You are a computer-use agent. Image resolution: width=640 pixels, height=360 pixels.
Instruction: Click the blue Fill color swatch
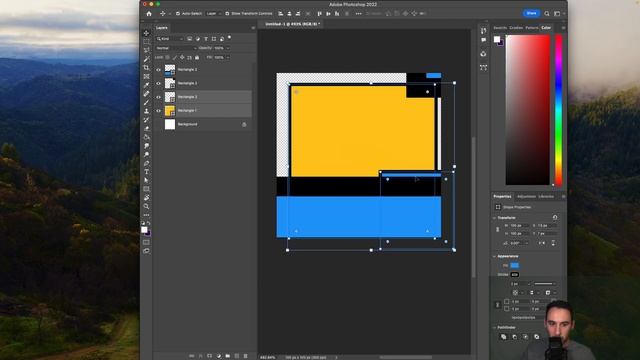514,265
